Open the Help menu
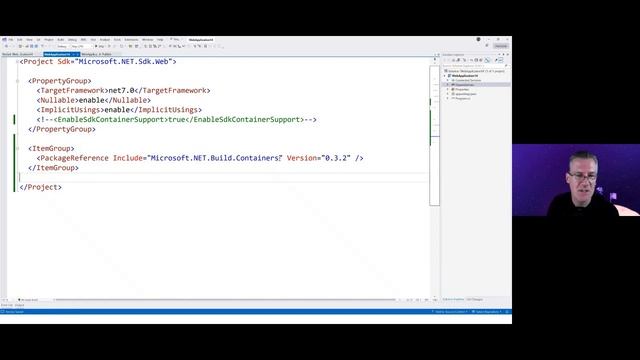 (x=160, y=40)
